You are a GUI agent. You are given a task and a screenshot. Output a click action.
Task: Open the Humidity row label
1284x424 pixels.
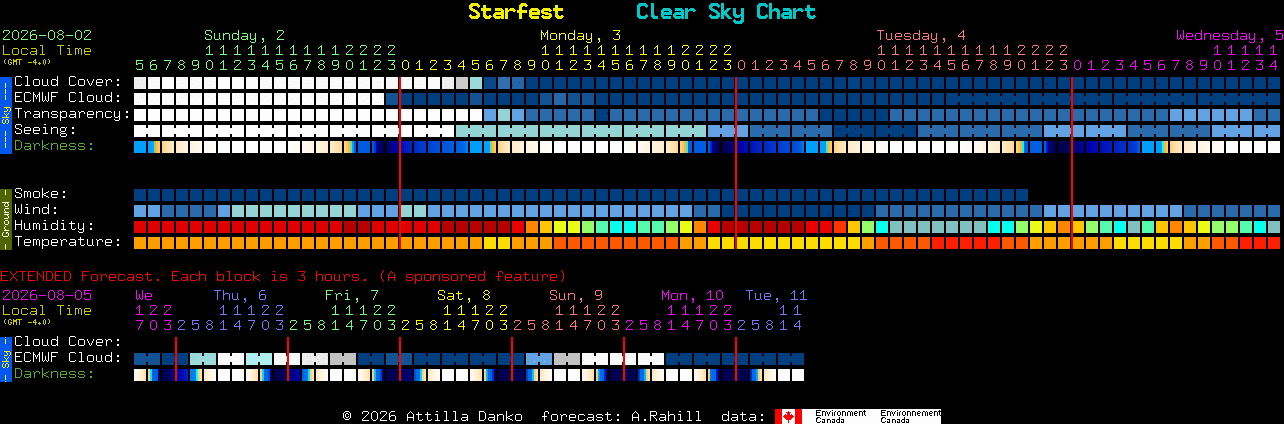click(x=54, y=226)
